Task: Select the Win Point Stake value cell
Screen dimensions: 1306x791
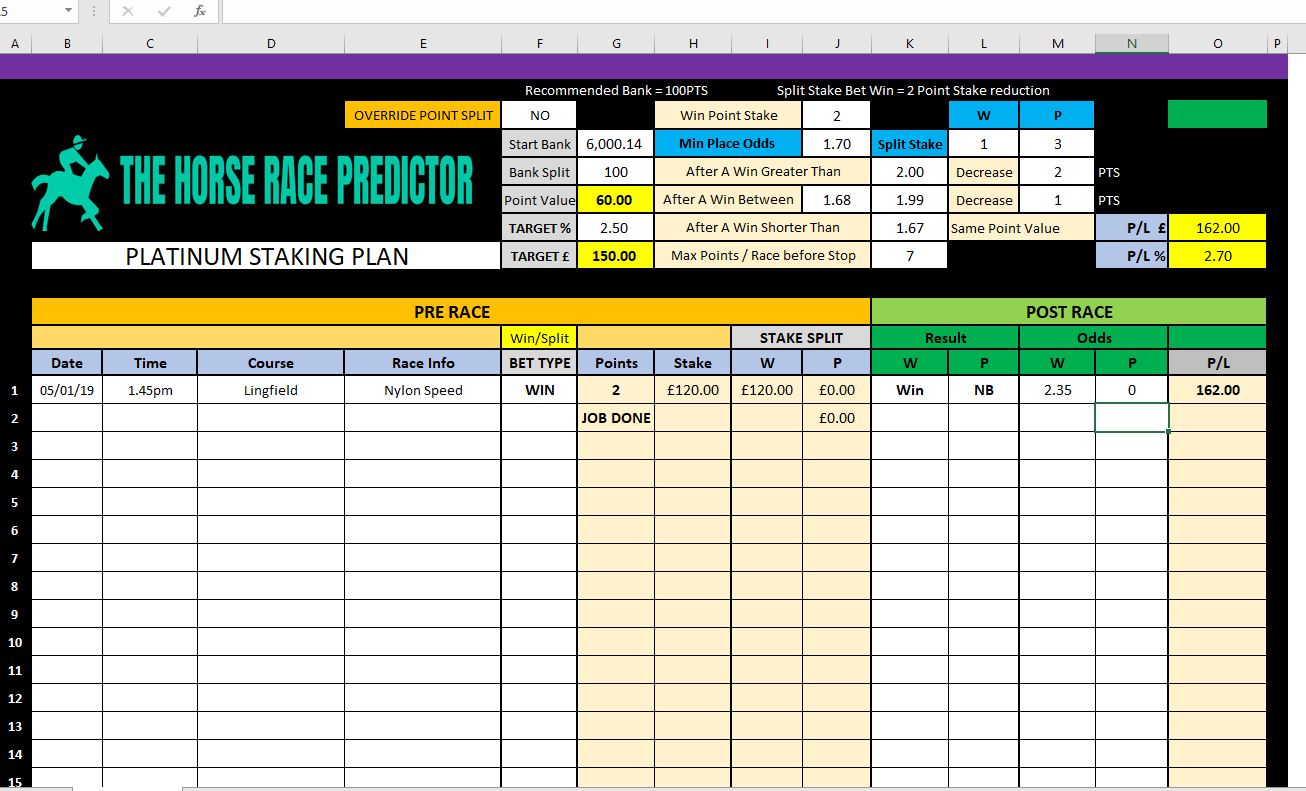Action: tap(837, 115)
